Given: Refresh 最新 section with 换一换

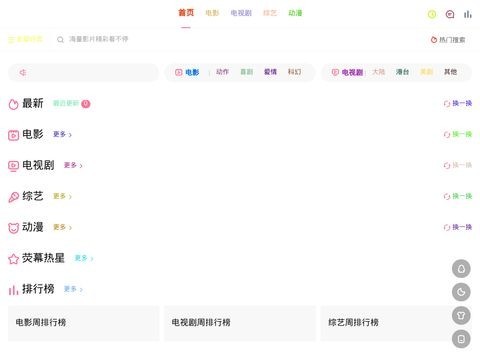Looking at the screenshot, I should pyautogui.click(x=458, y=103).
